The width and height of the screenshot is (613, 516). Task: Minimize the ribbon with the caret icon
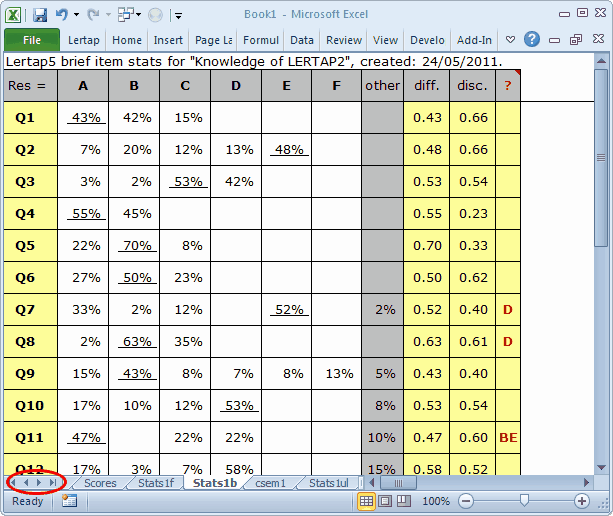[511, 40]
